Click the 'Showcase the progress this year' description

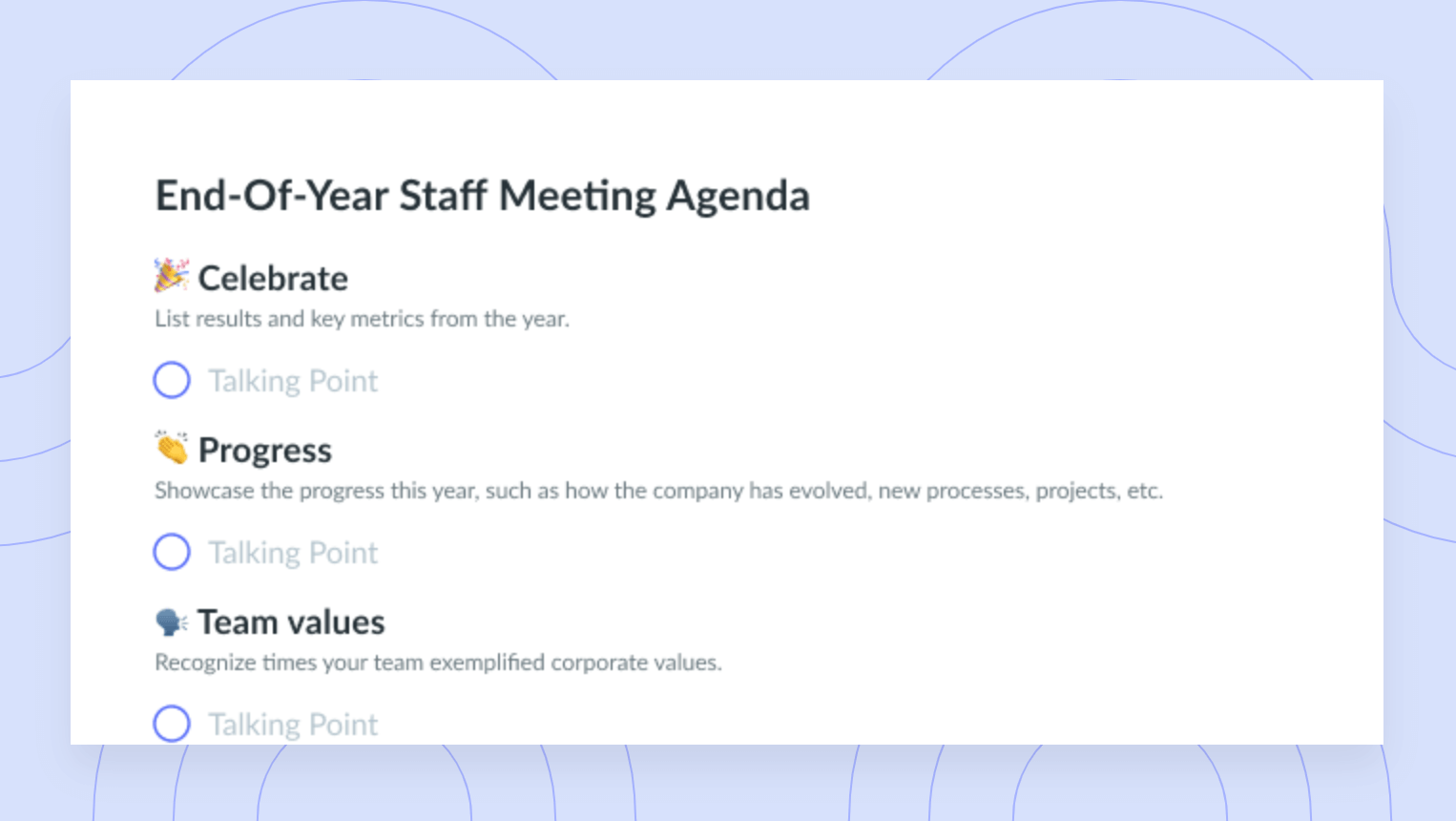tap(658, 491)
